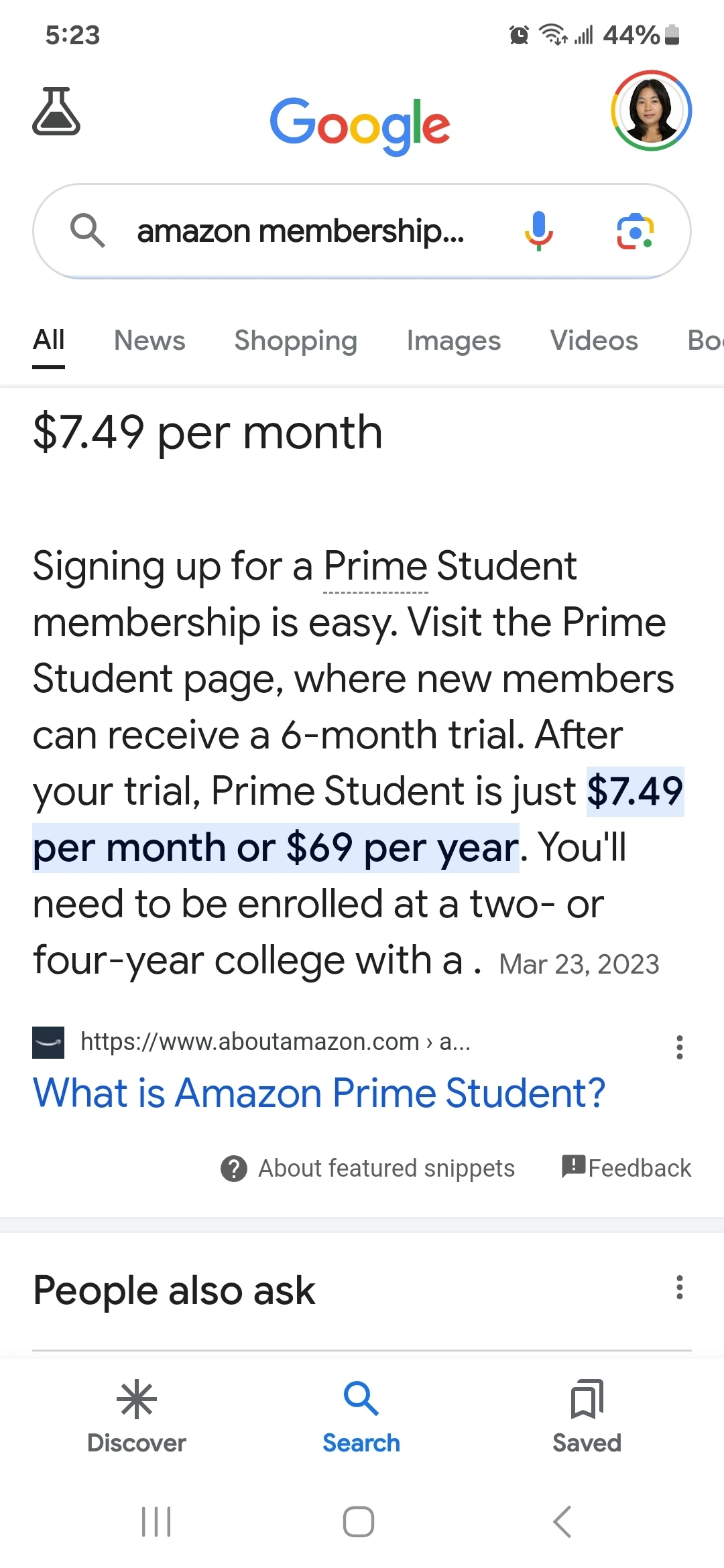Tap the voice search microphone

(x=538, y=231)
